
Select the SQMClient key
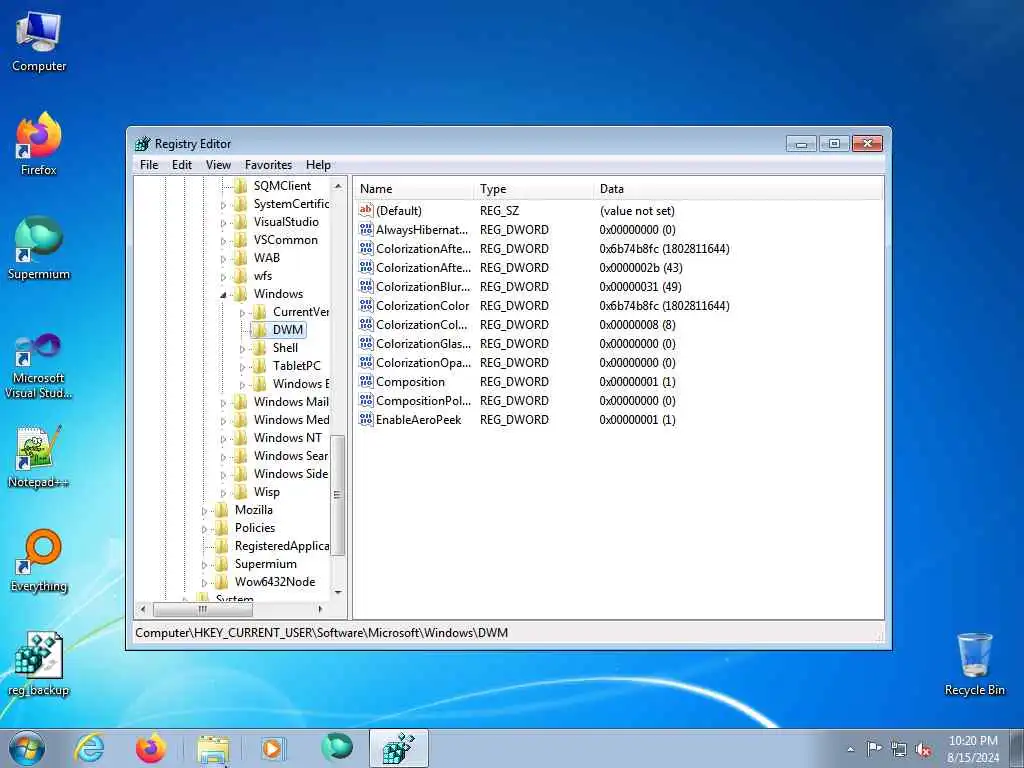(x=282, y=186)
